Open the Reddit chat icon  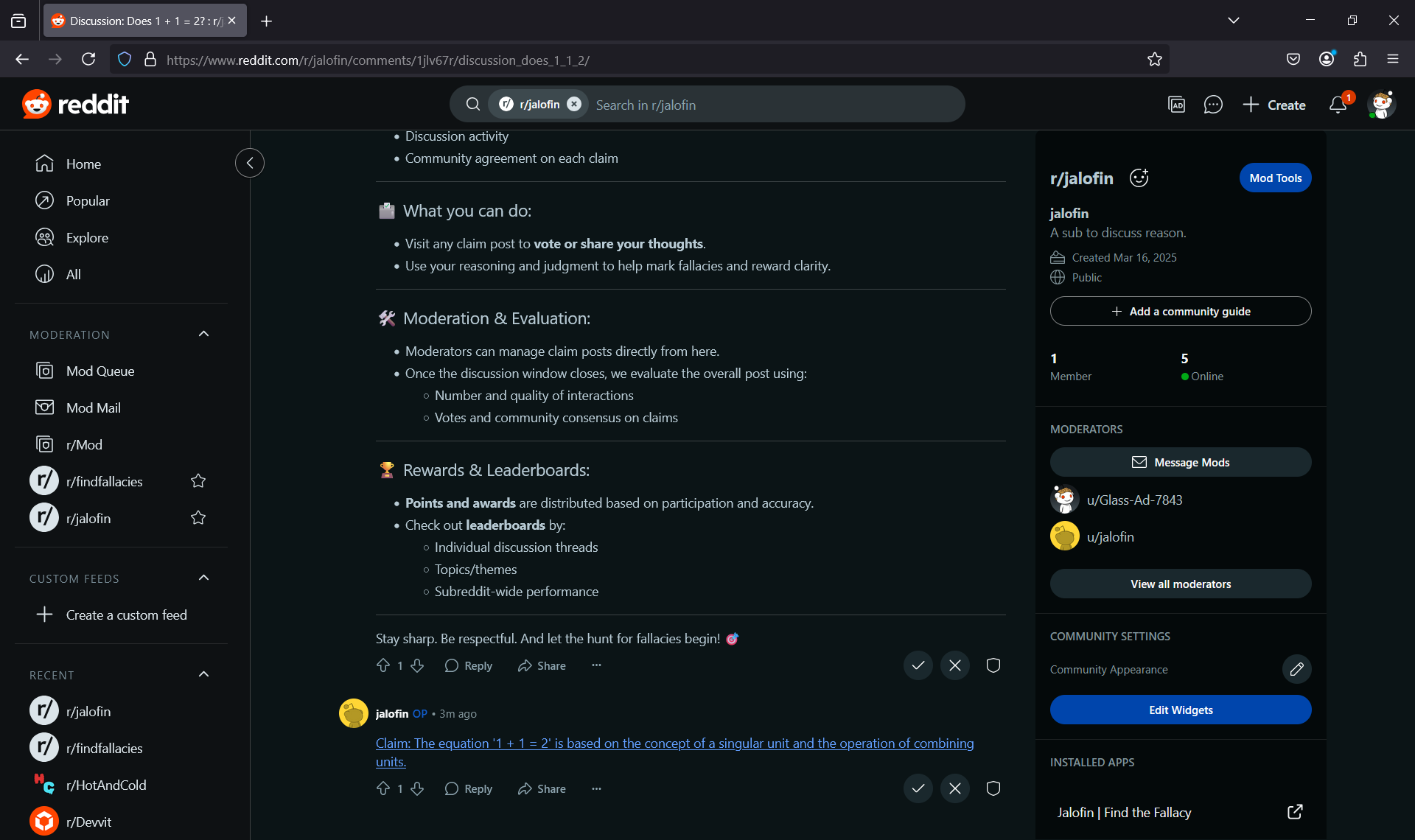coord(1212,105)
